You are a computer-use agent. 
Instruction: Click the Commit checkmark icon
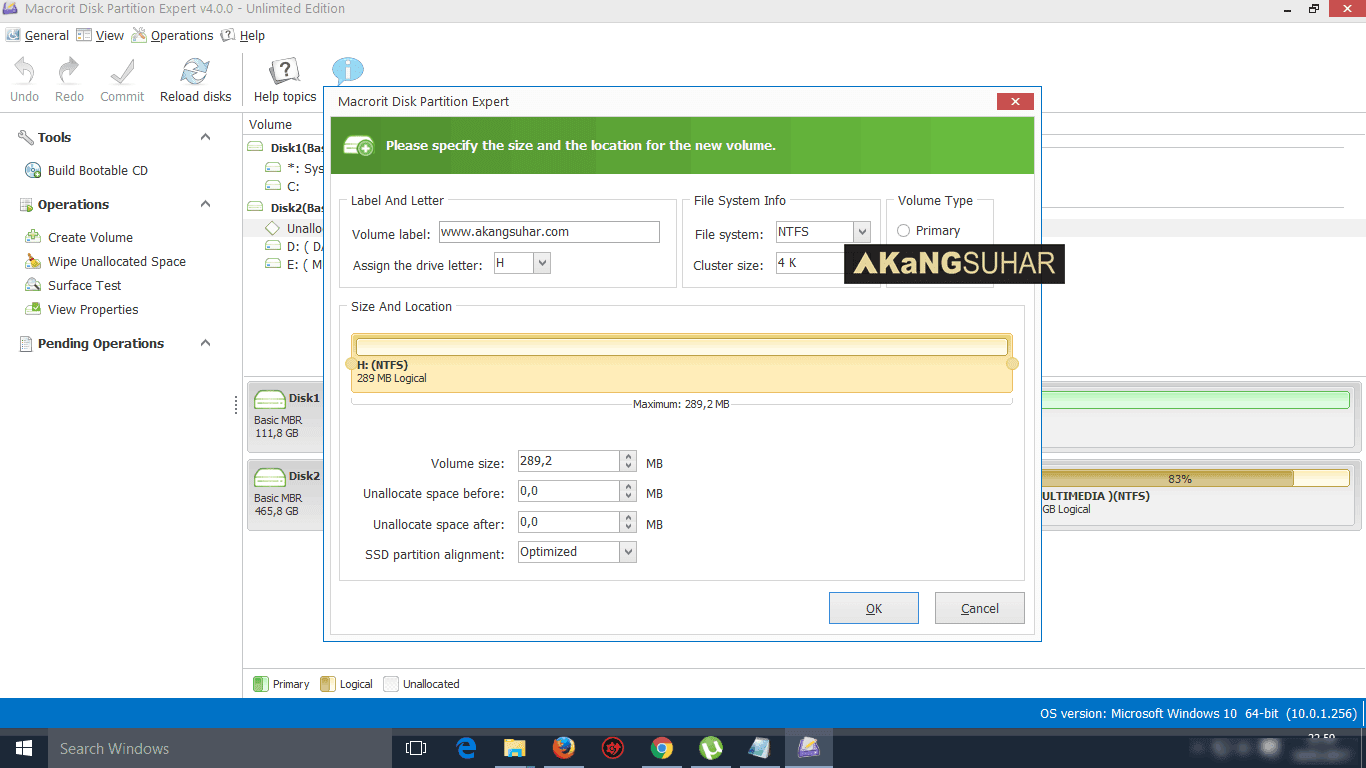coord(122,71)
